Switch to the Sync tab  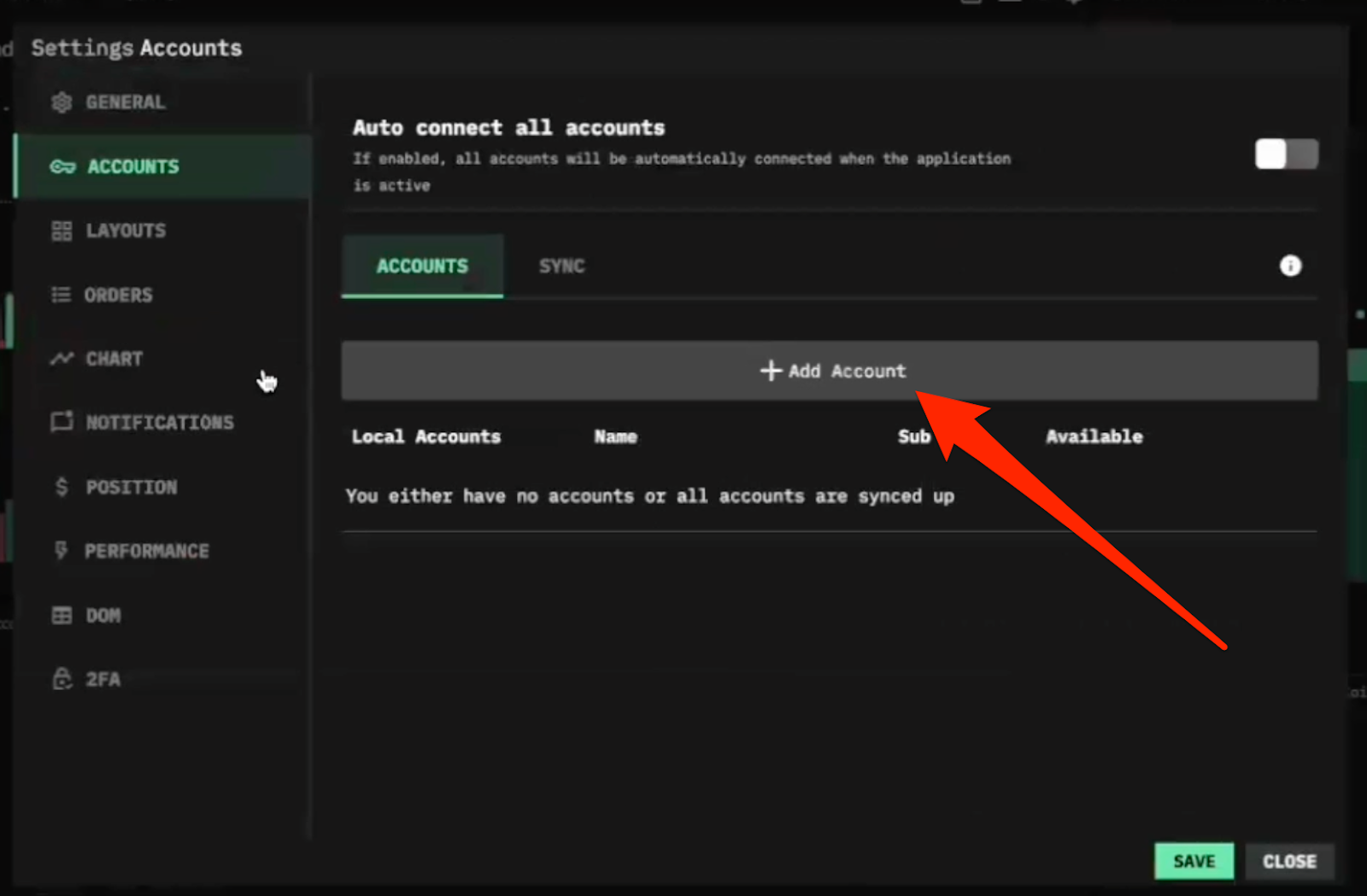coord(561,266)
